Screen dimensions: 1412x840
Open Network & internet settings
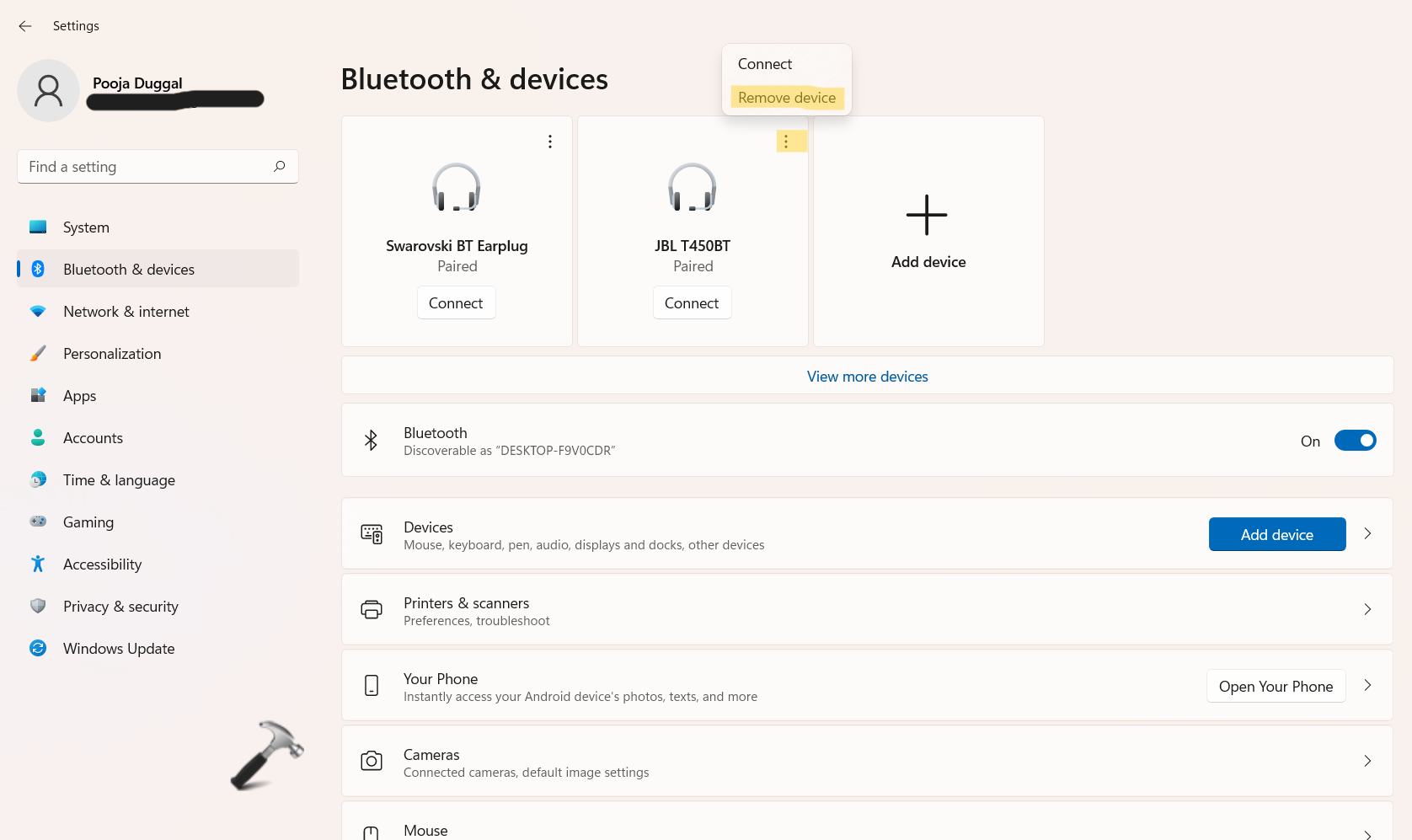coord(126,312)
